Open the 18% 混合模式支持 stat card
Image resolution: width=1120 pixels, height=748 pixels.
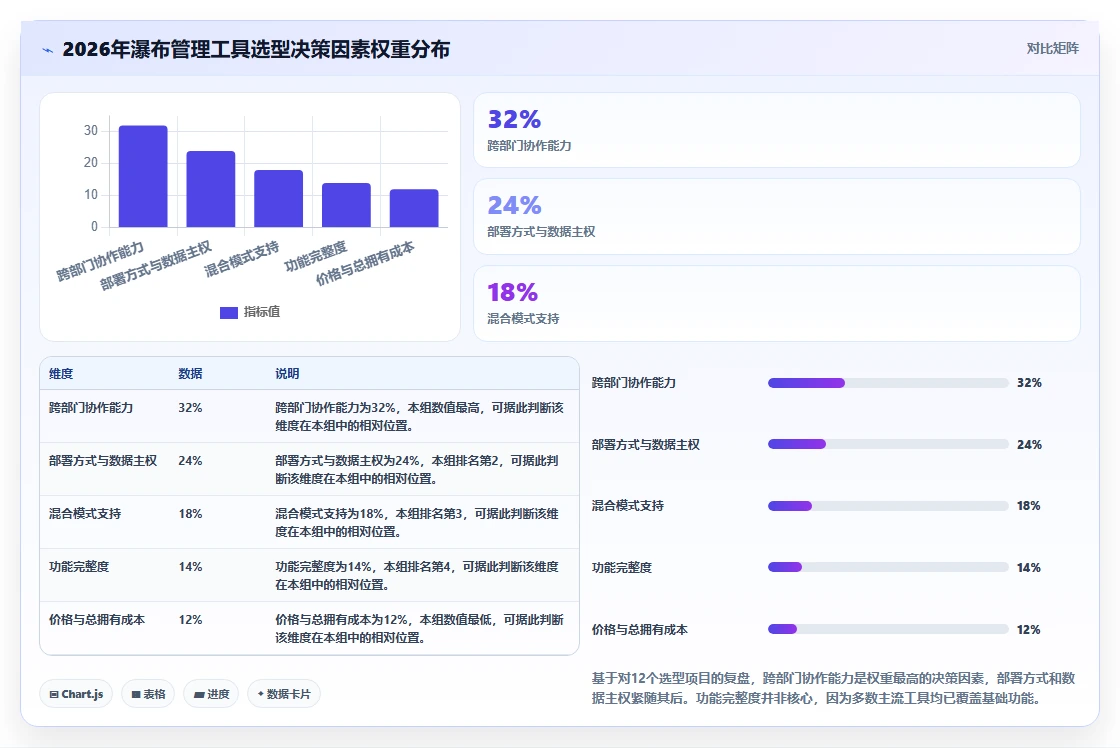coord(776,304)
